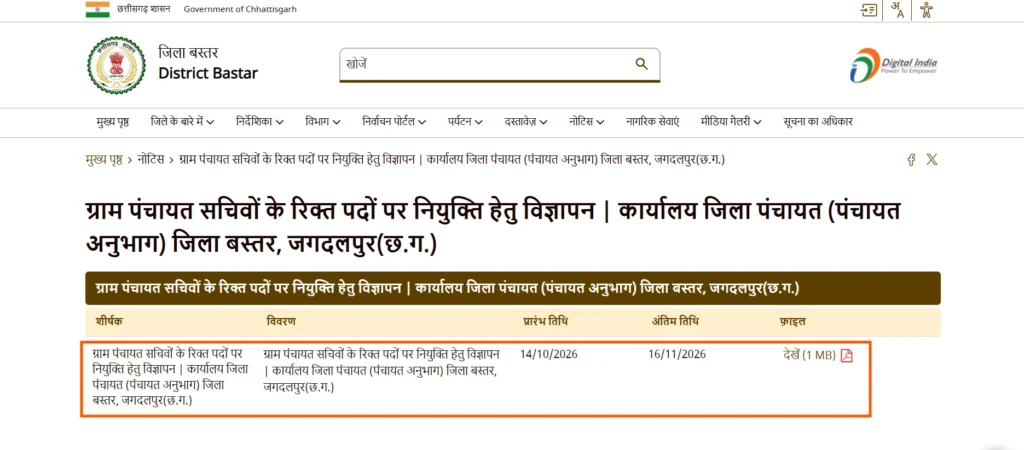Expand the जिले के बारे में menu

(x=182, y=121)
